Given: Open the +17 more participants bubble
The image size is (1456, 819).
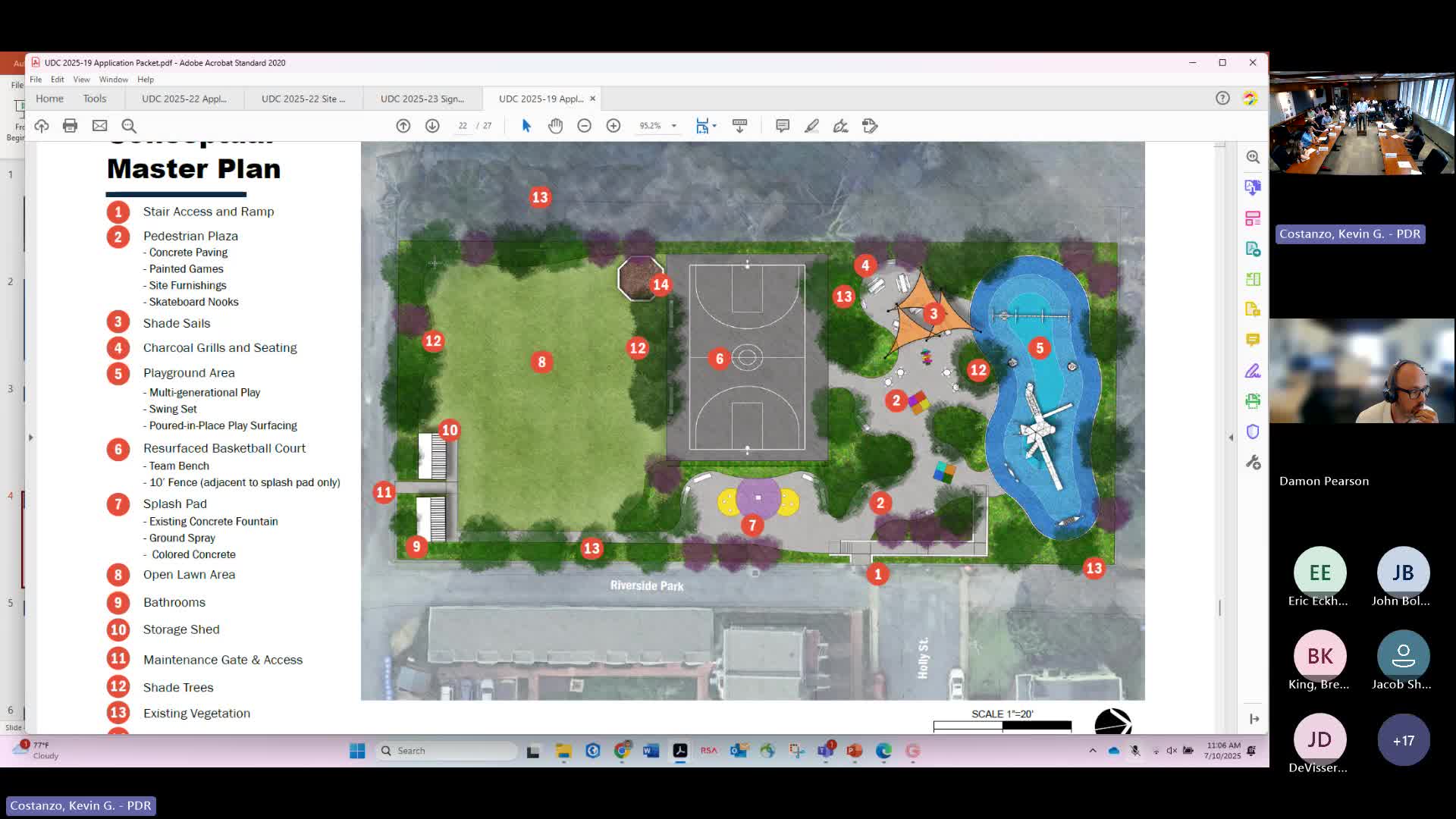Looking at the screenshot, I should (x=1403, y=740).
